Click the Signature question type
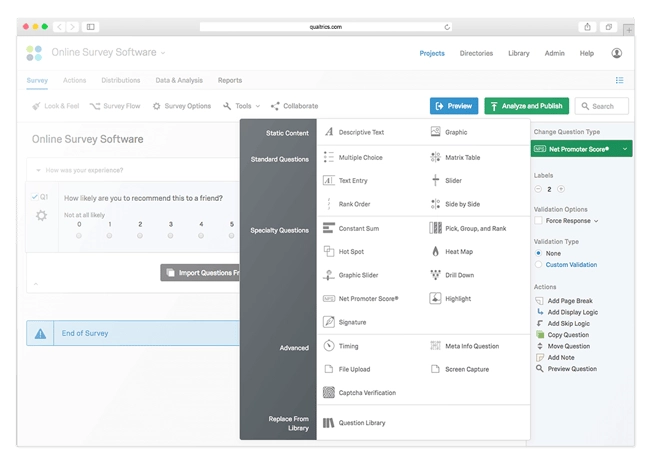Viewport: 650px width, 463px height. click(352, 322)
